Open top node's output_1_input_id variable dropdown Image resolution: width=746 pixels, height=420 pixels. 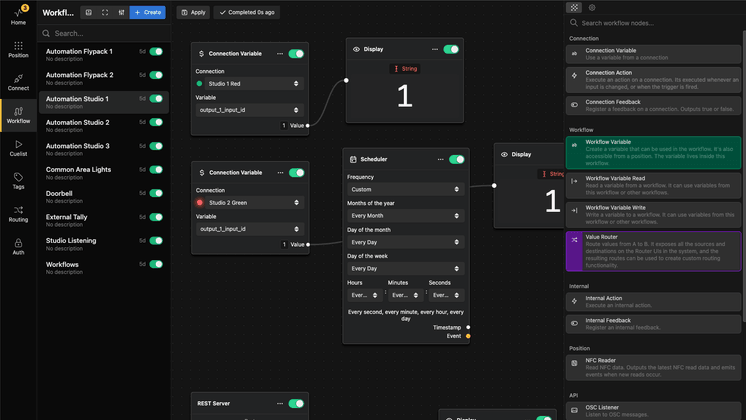(x=249, y=110)
